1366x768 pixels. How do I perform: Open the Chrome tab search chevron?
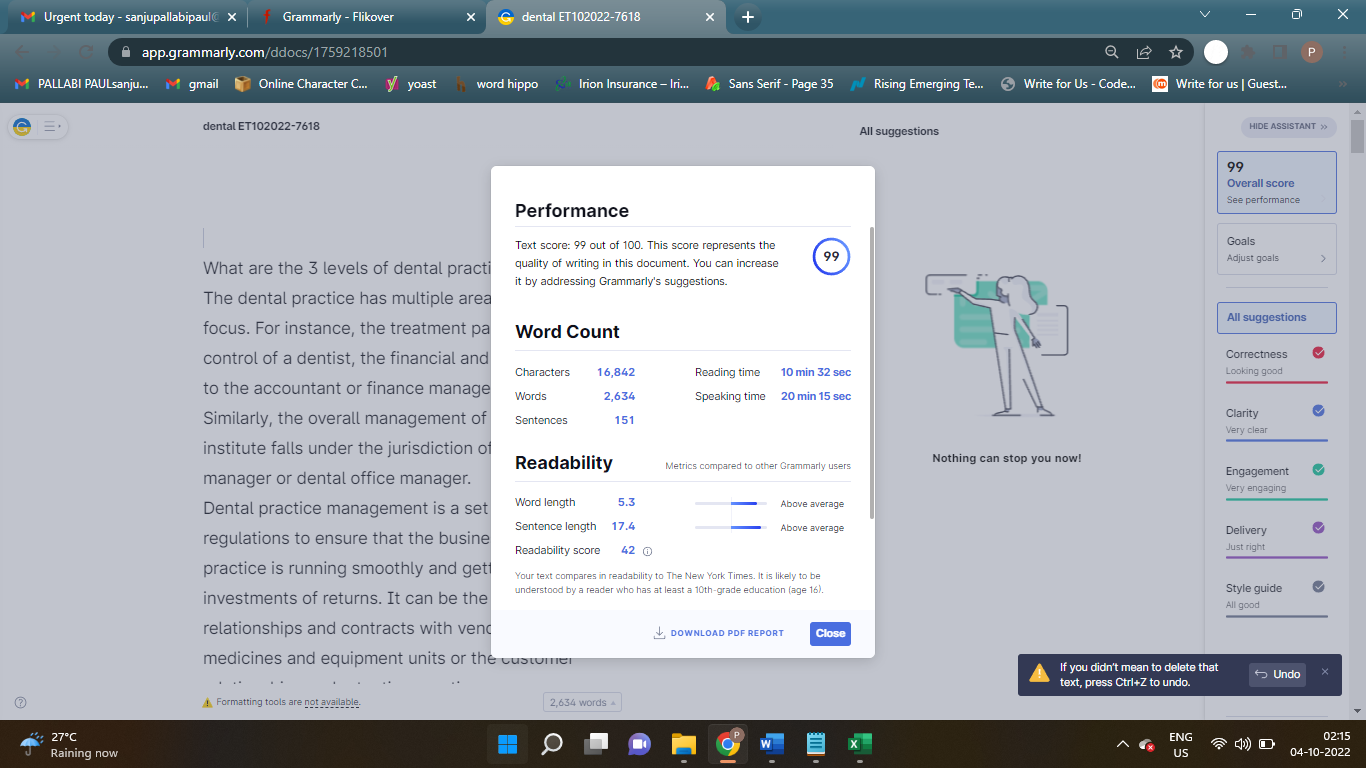(x=1205, y=15)
